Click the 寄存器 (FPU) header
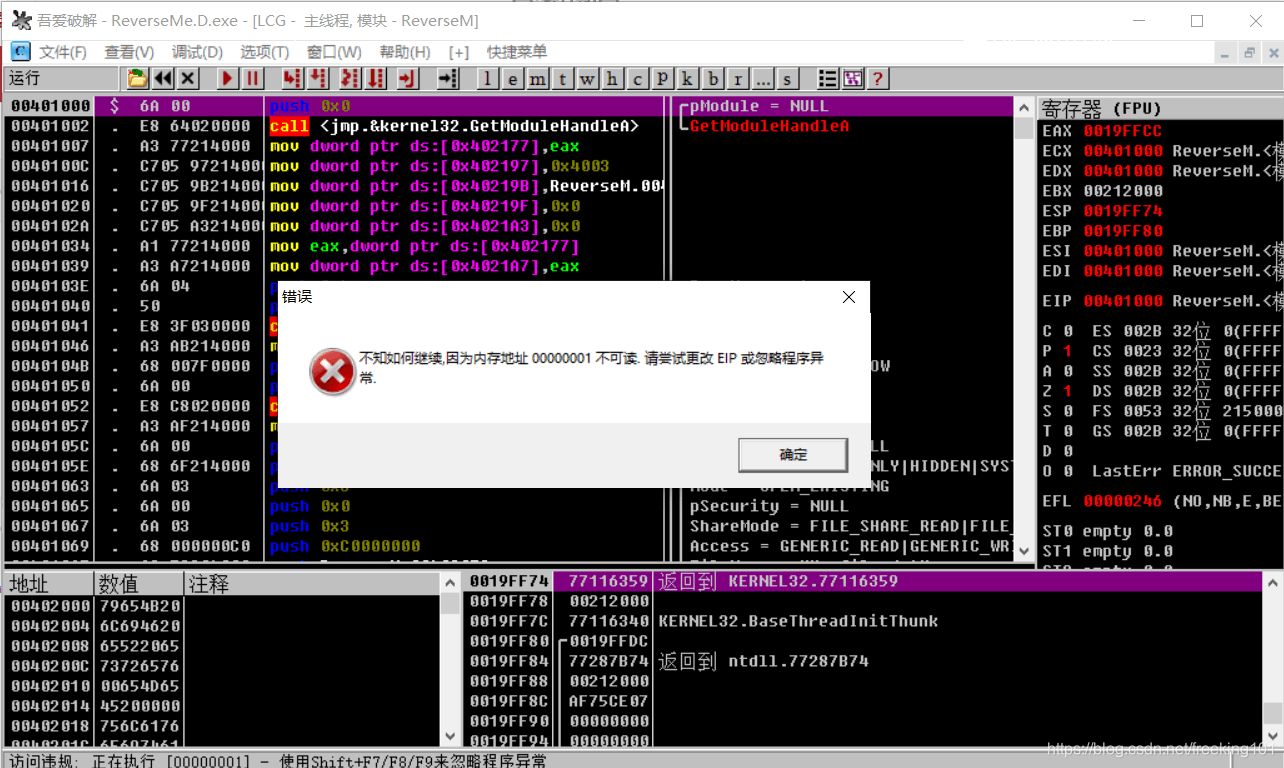Viewport: 1284px width, 768px height. [x=1160, y=108]
